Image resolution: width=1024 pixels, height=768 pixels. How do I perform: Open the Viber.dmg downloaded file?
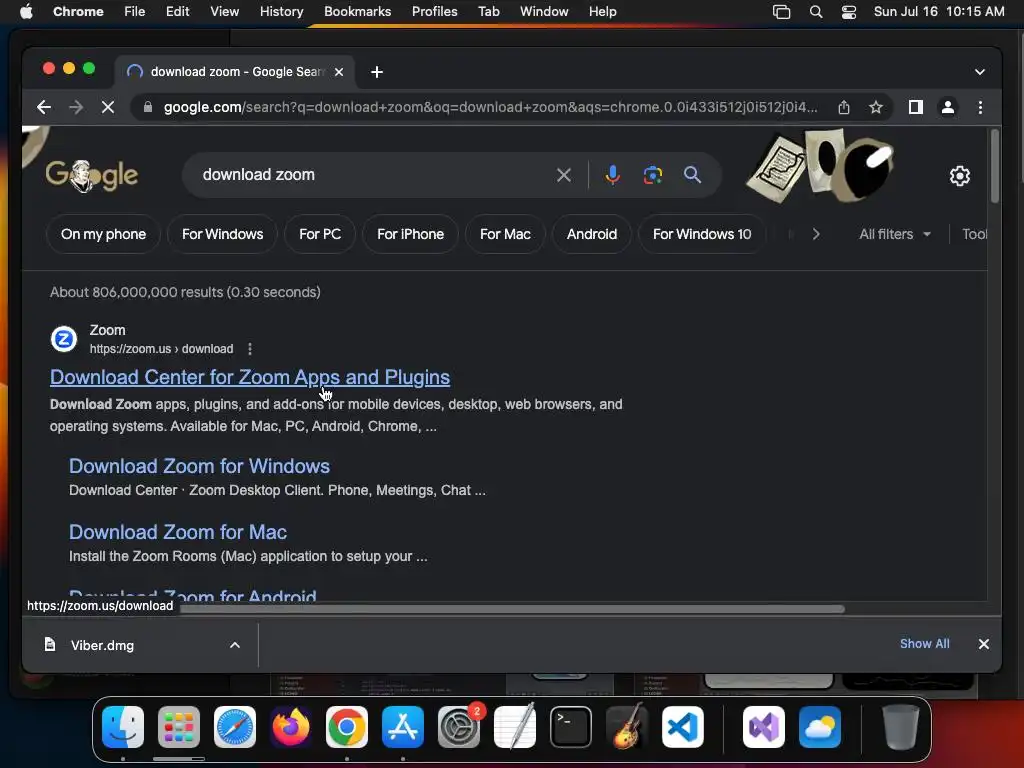pos(103,645)
